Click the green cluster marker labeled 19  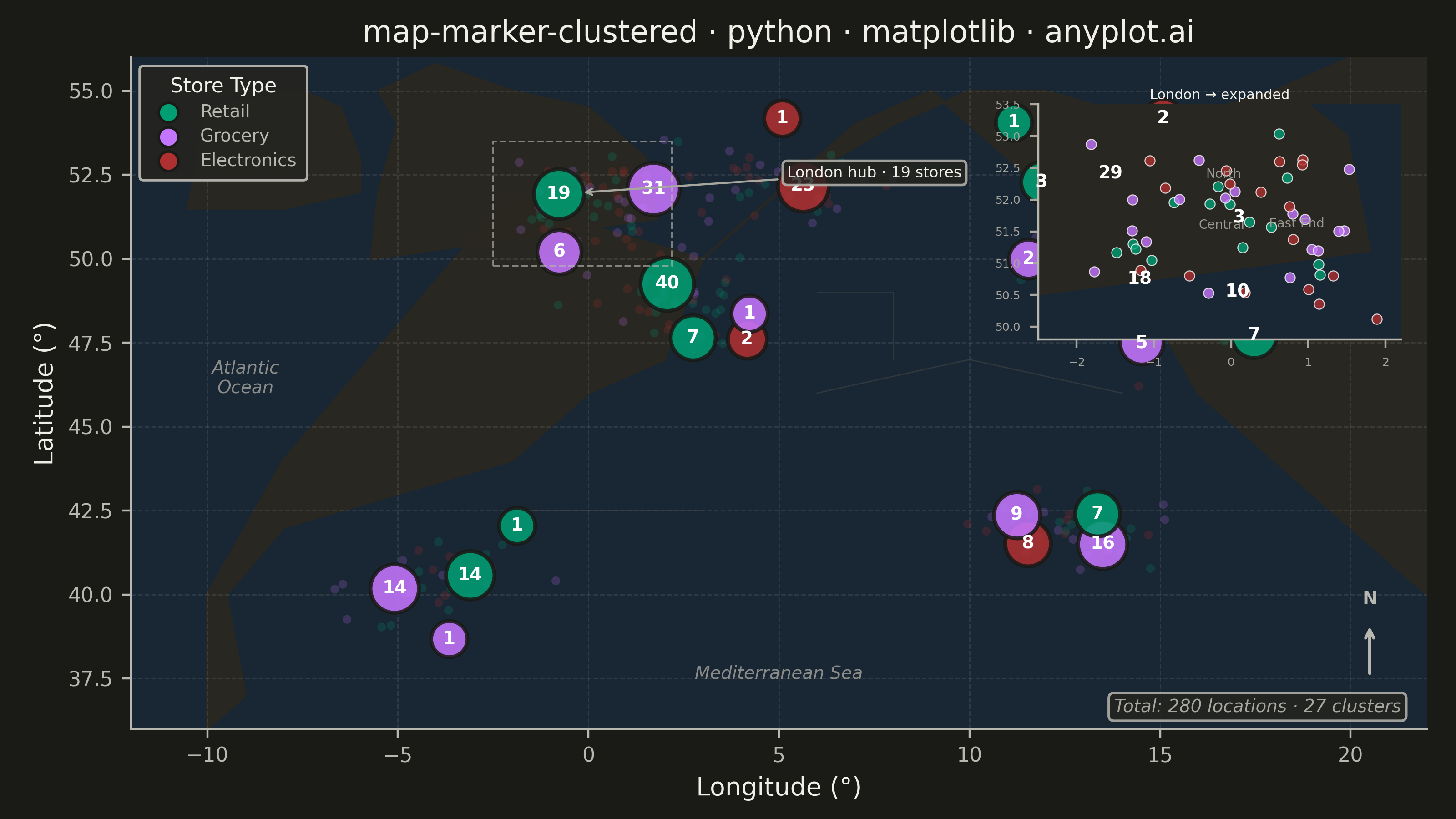click(x=558, y=193)
